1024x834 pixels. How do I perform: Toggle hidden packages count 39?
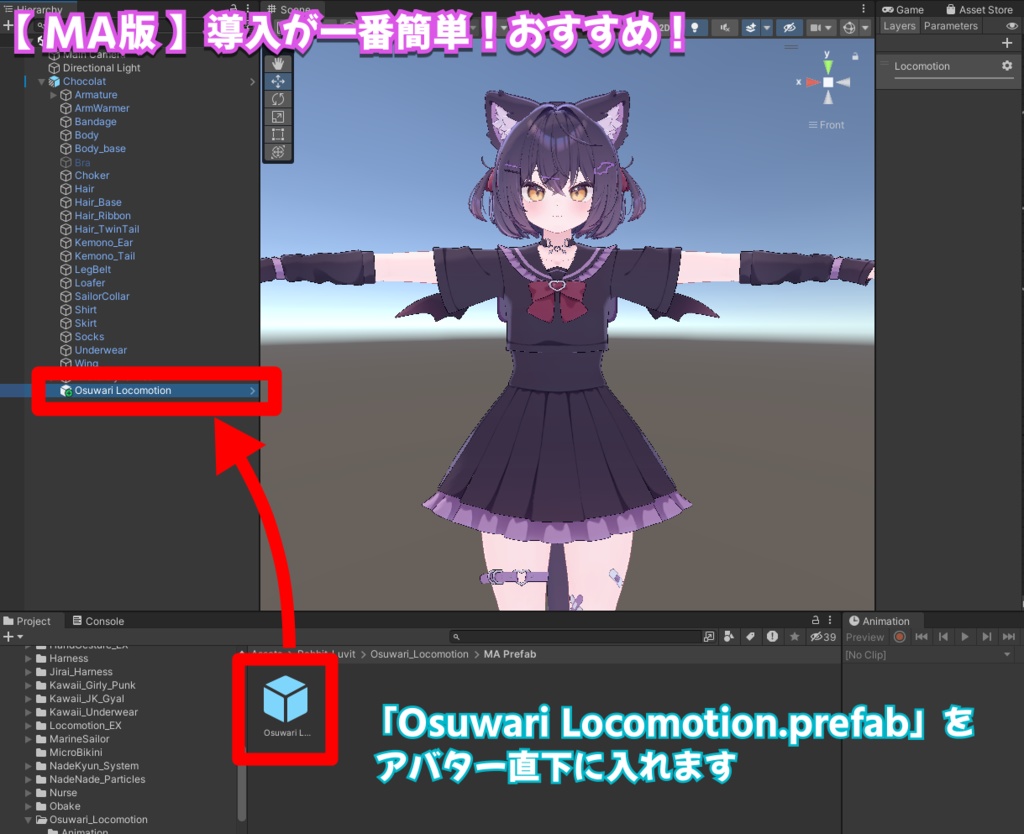(823, 637)
